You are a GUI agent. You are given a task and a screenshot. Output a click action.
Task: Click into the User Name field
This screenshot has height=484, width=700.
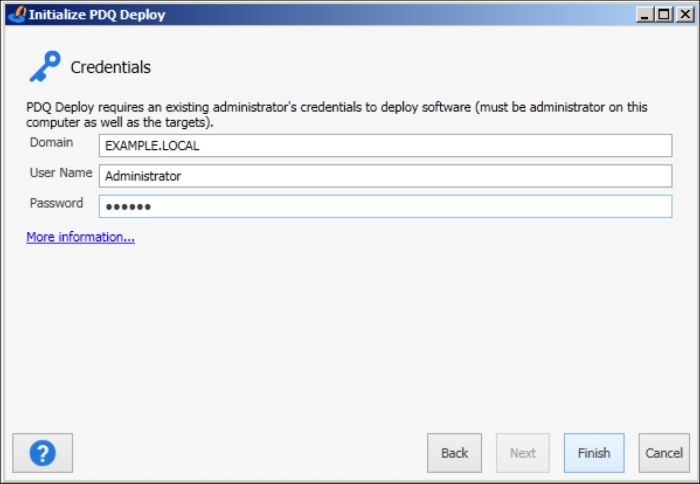[x=385, y=176]
